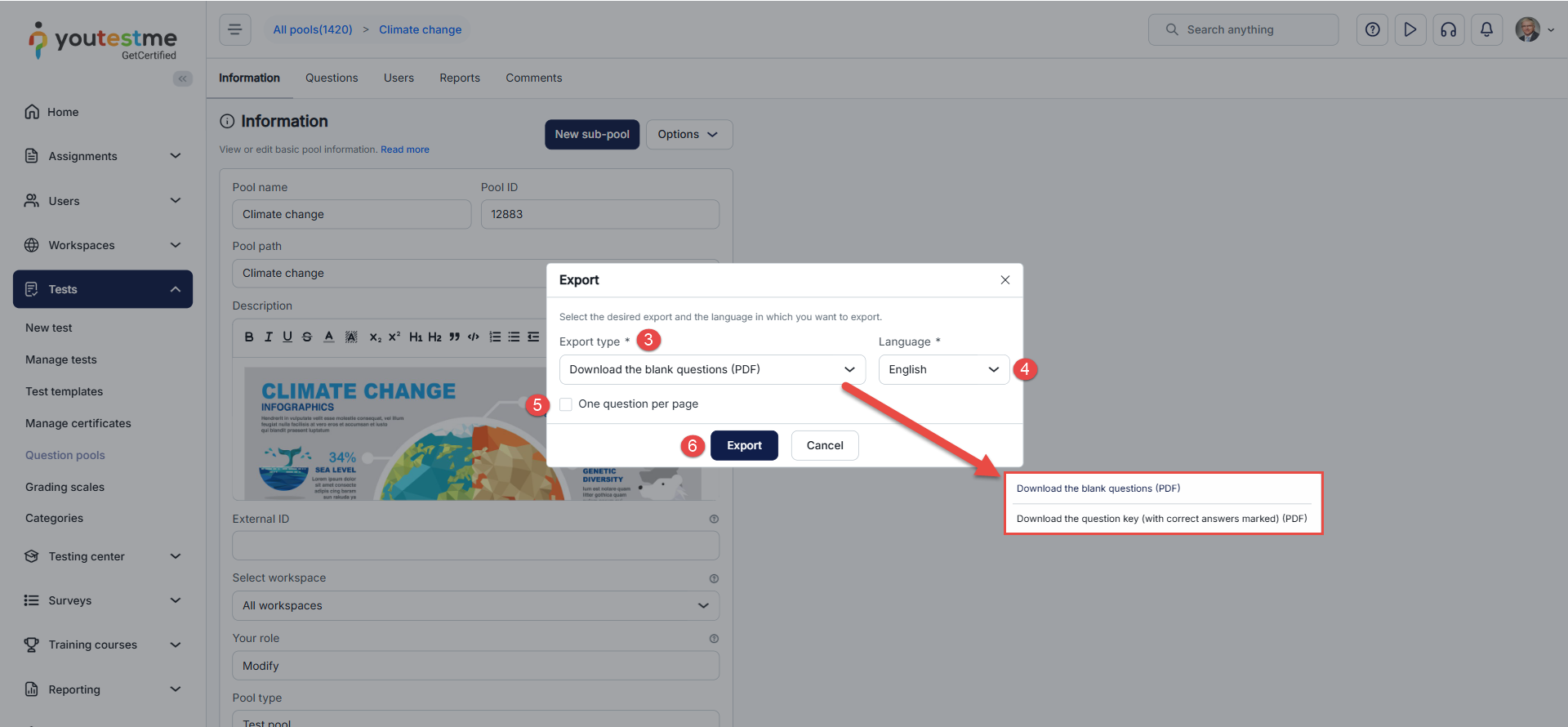Apply bold formatting in description editor
Screen dimensions: 1568x727
tap(249, 337)
